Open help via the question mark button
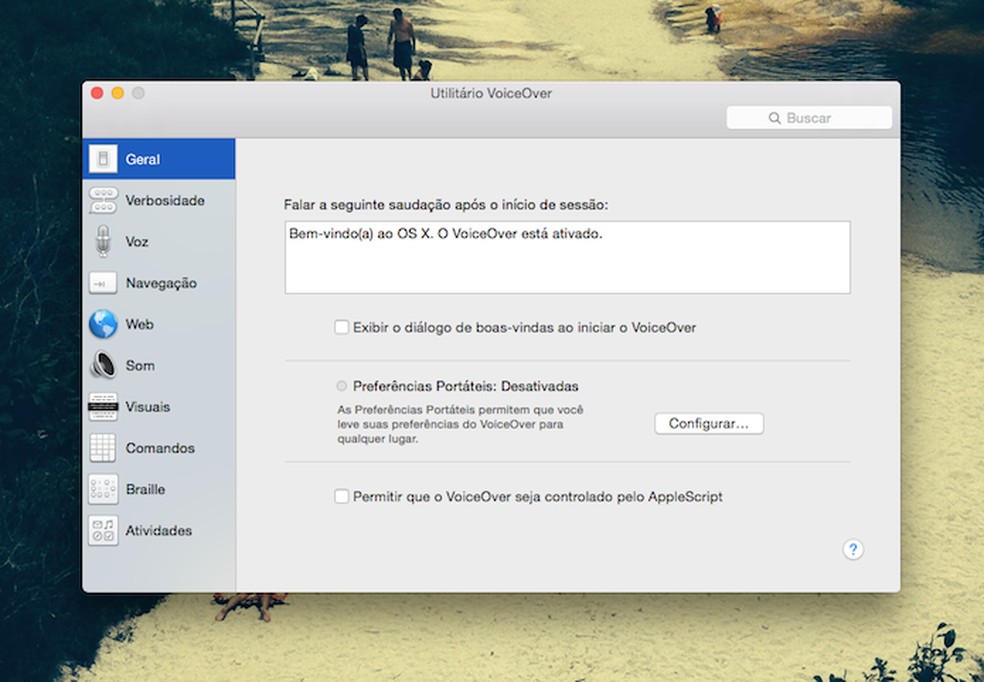This screenshot has width=984, height=682. [x=852, y=549]
